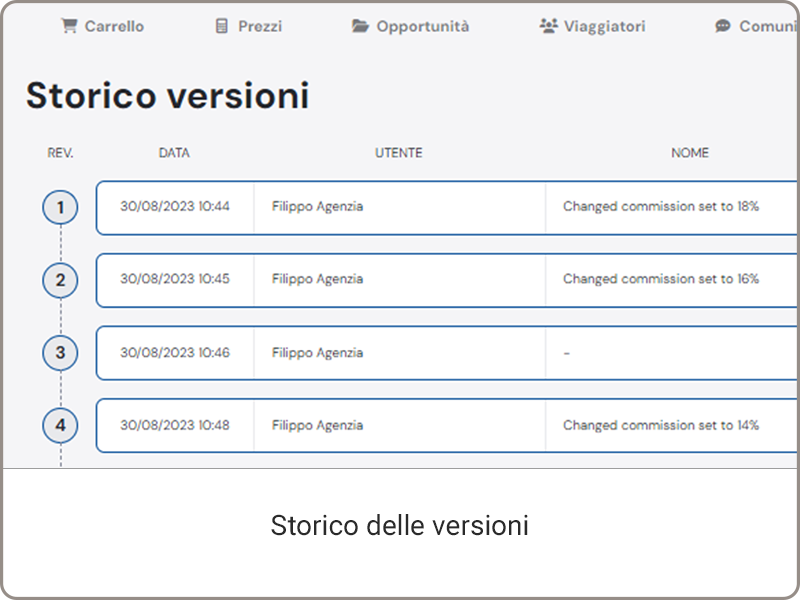Open the Carrello tab
Image resolution: width=800 pixels, height=600 pixels.
click(x=103, y=26)
